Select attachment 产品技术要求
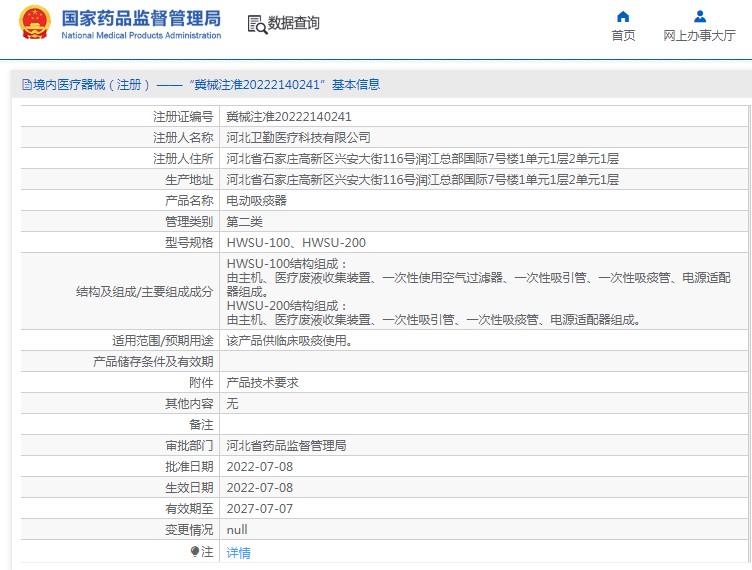This screenshot has width=752, height=570. [x=262, y=383]
